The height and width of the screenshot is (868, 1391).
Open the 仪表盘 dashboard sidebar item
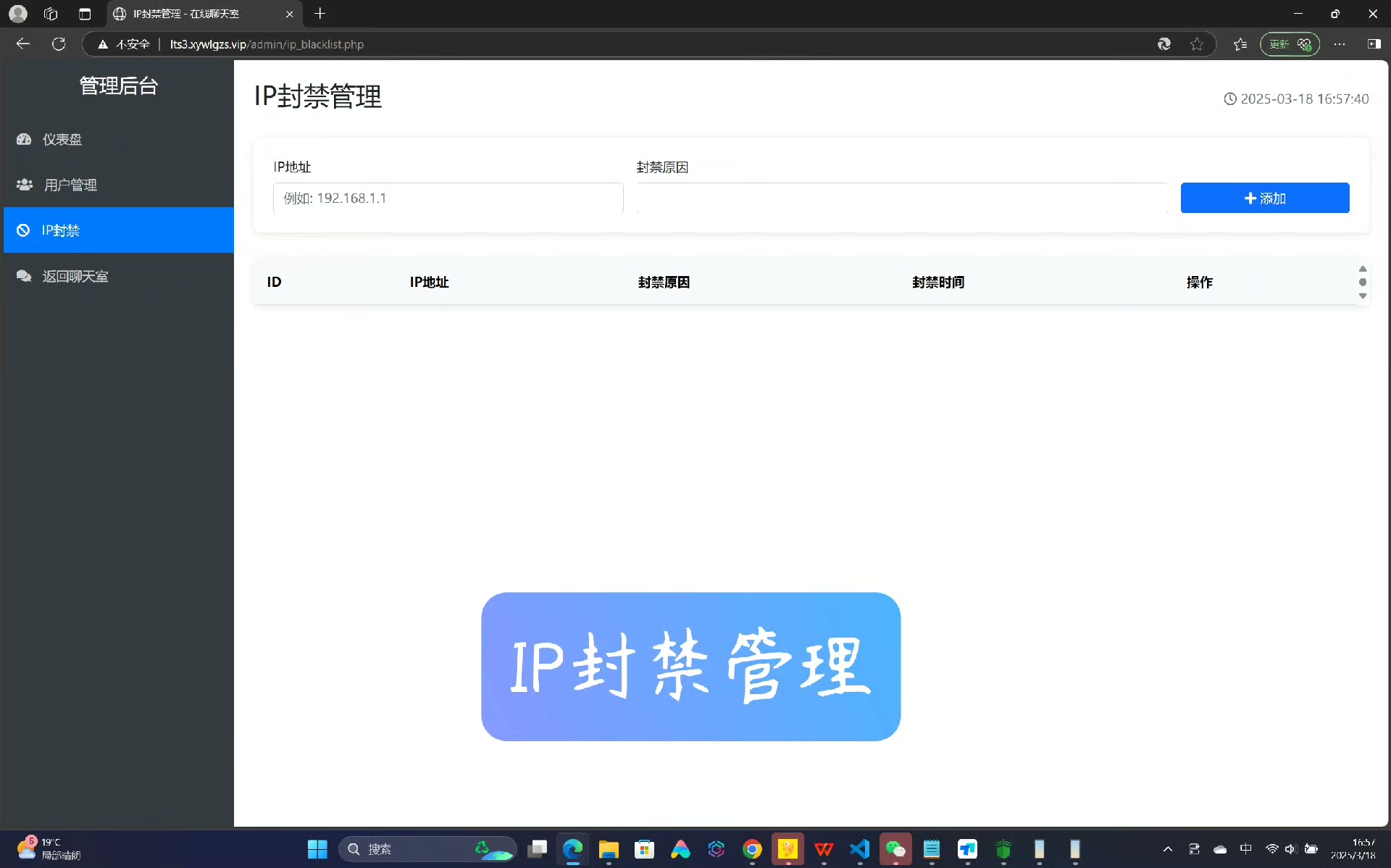coord(62,139)
